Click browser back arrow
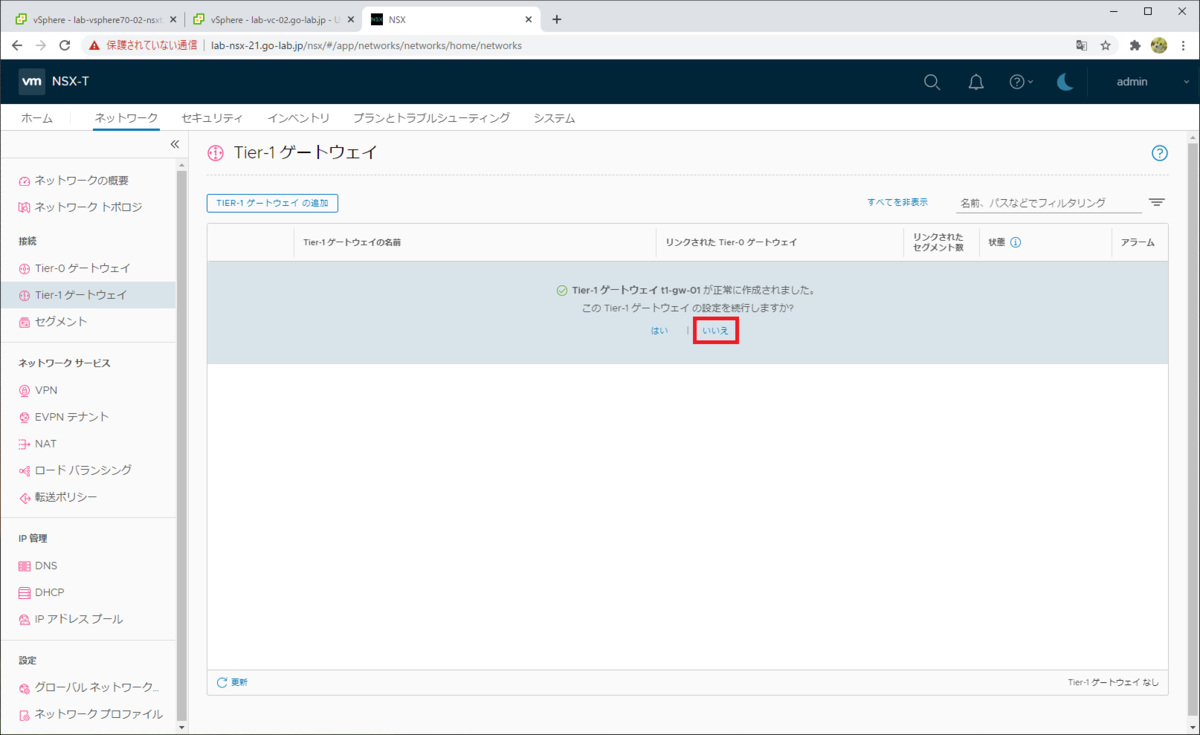Image resolution: width=1200 pixels, height=735 pixels. coord(16,45)
